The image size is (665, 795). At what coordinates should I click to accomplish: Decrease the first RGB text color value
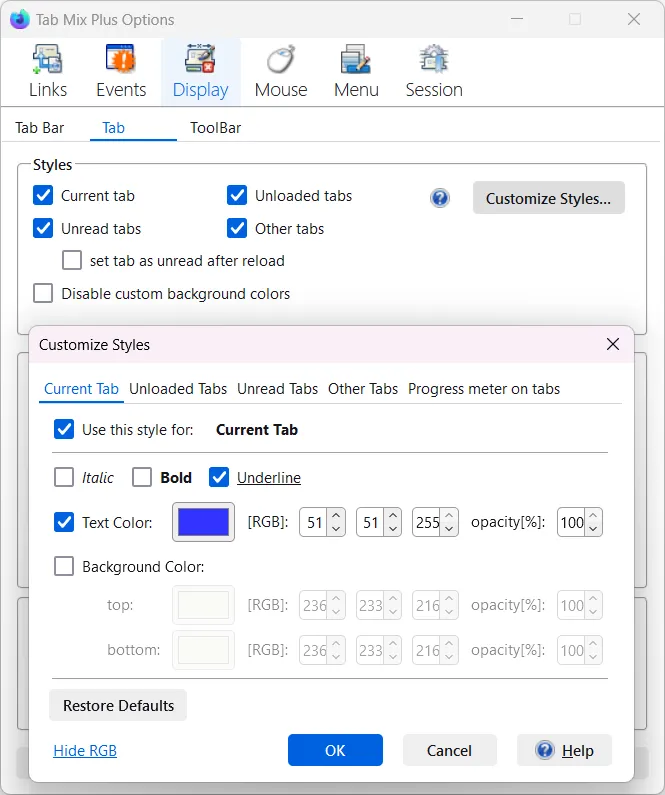point(336,528)
